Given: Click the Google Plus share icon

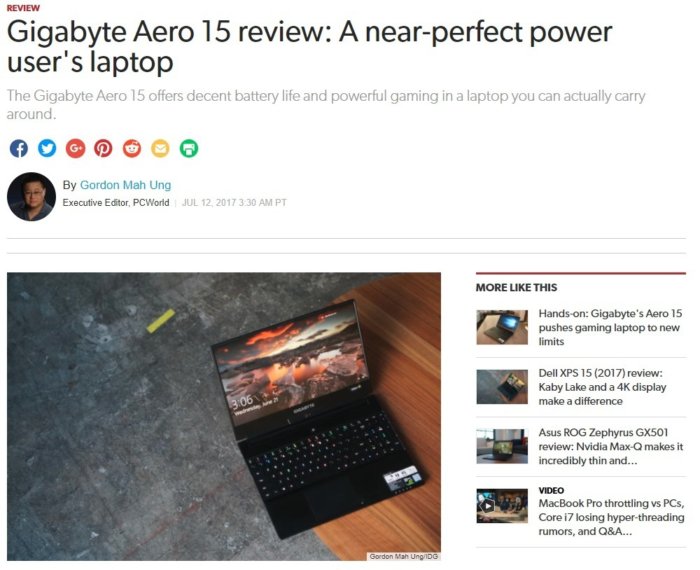Looking at the screenshot, I should (x=75, y=149).
